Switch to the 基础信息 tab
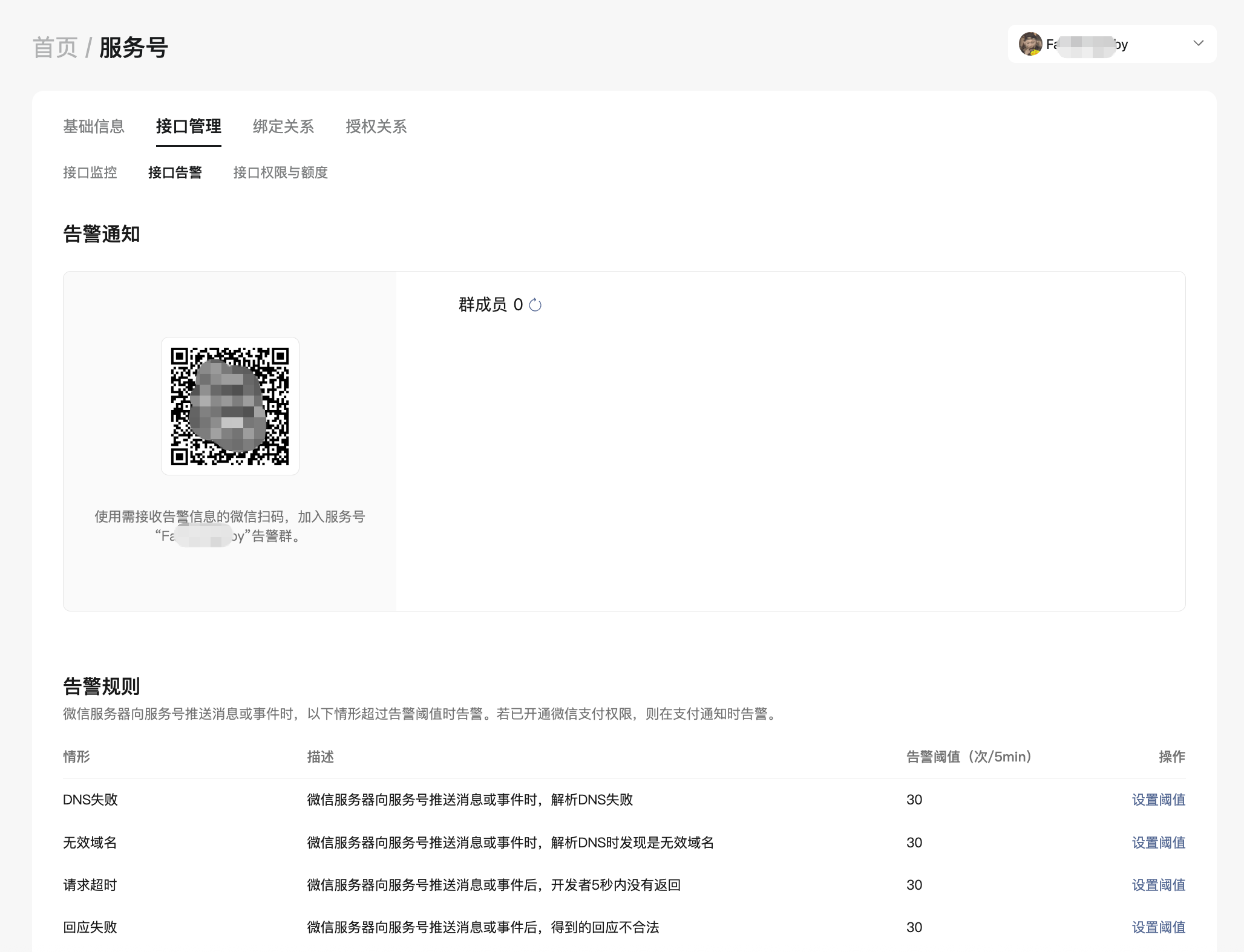The image size is (1244, 952). coord(94,126)
